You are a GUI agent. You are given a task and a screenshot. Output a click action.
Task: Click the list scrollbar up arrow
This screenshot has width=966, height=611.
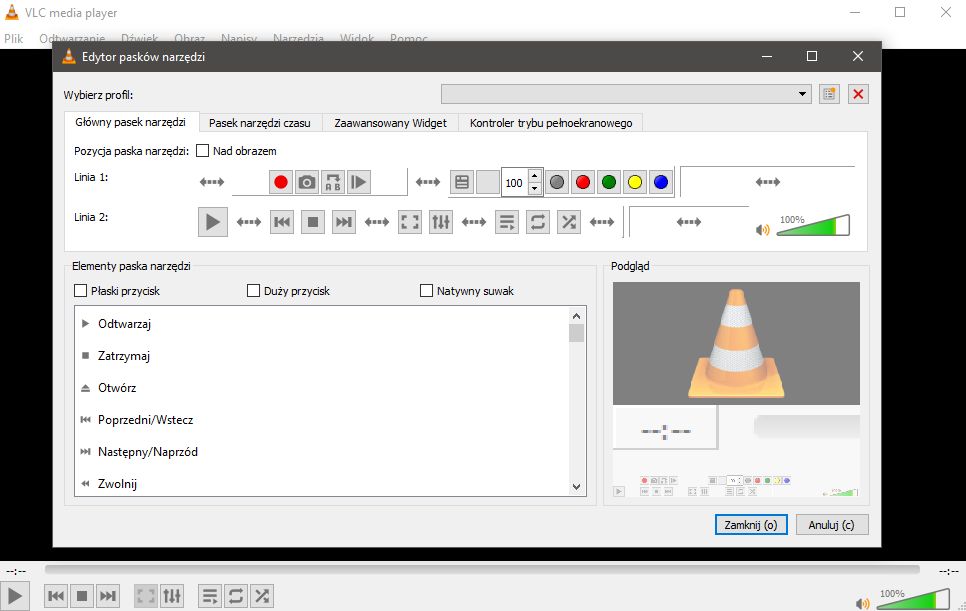(x=577, y=316)
